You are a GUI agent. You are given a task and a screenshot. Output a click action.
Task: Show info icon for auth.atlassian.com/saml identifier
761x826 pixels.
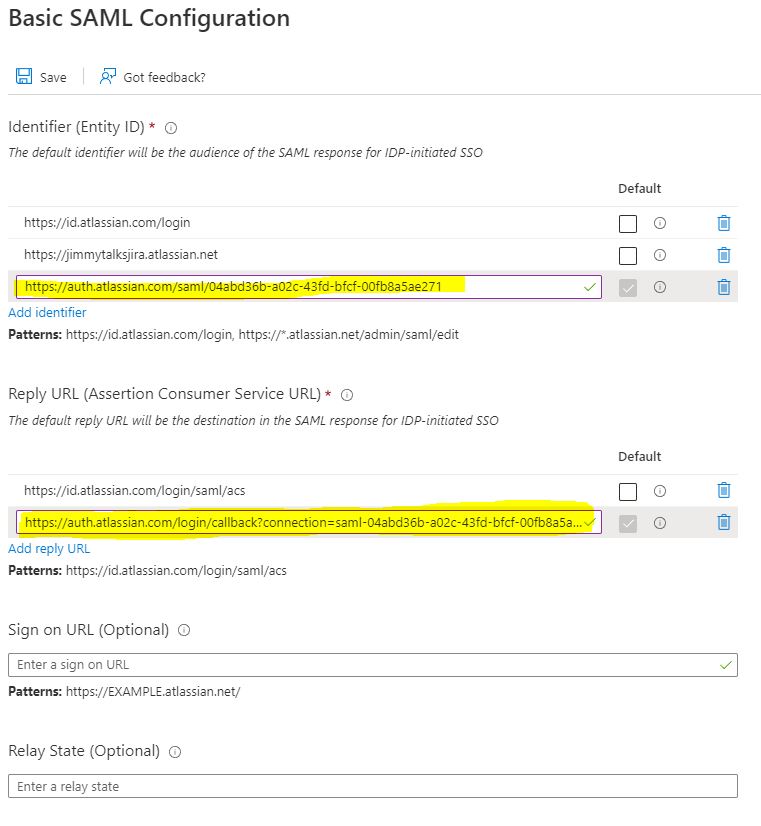coord(660,287)
